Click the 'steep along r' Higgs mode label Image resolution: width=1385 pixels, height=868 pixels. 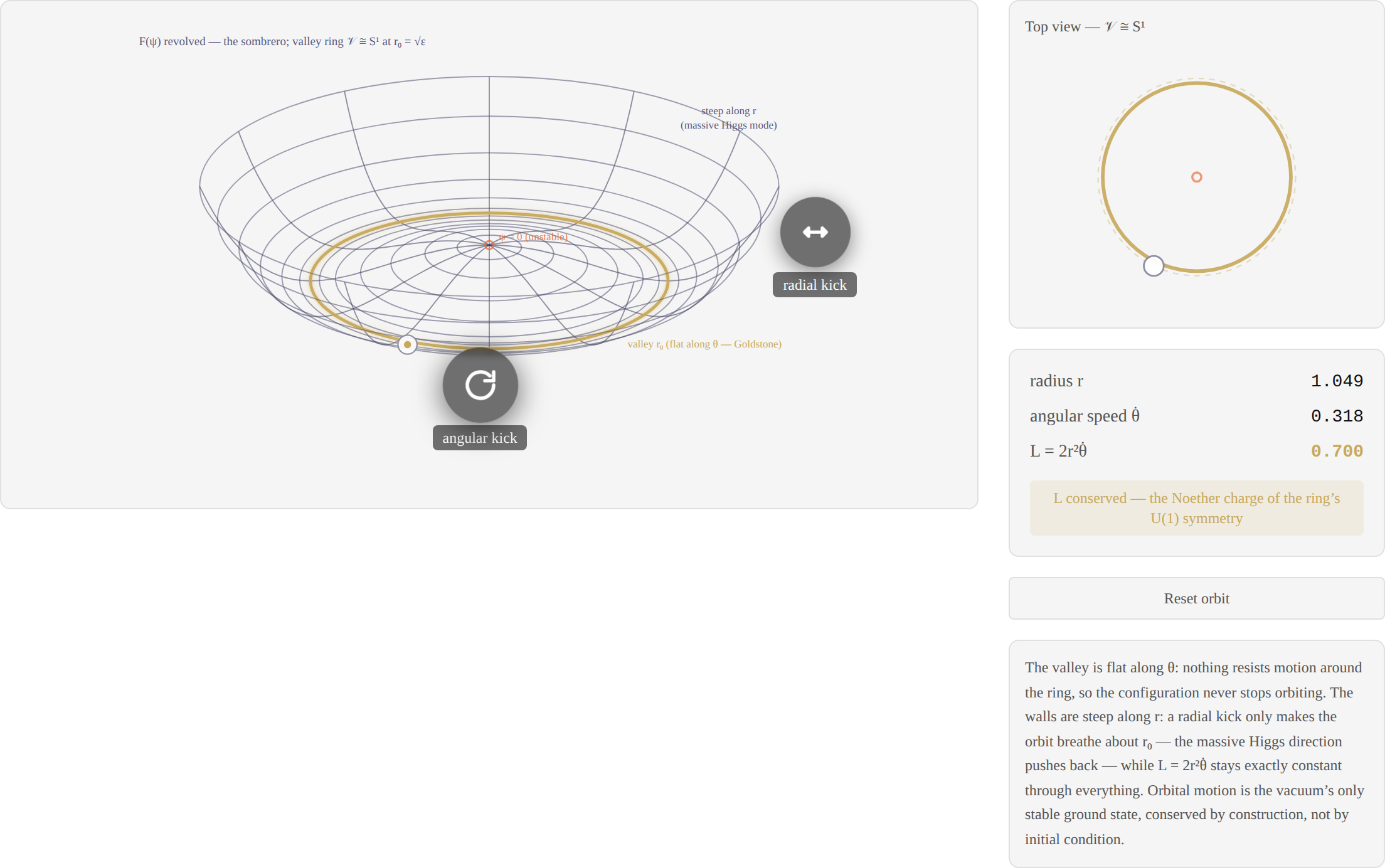[x=728, y=118]
